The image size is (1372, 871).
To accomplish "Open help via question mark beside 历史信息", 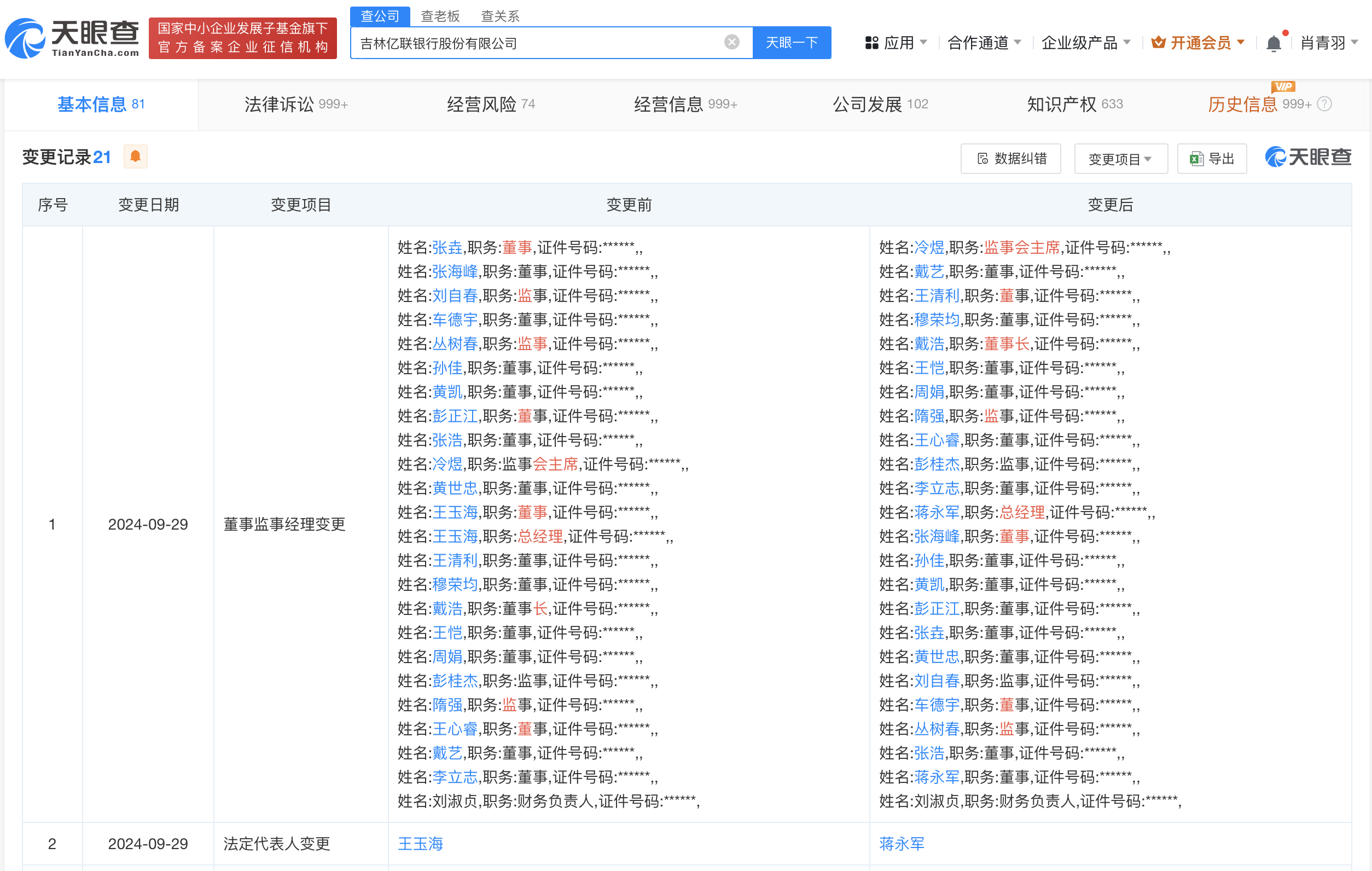I will [x=1325, y=103].
